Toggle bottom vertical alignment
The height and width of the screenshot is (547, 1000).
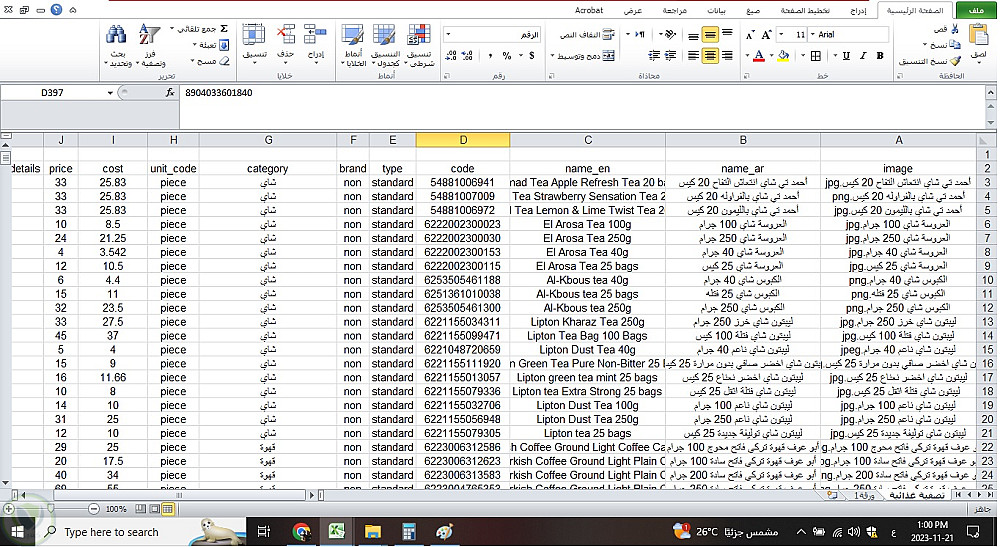click(x=693, y=36)
